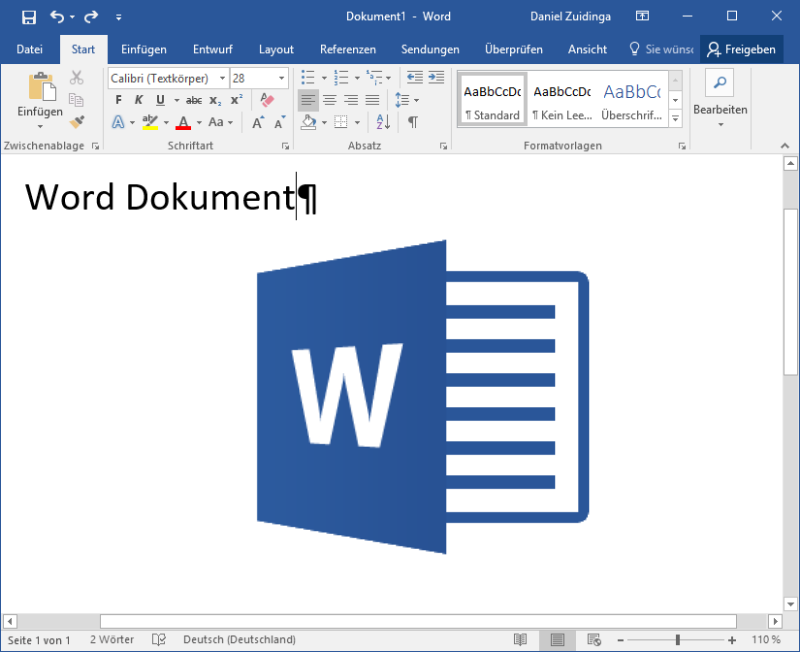
Task: Toggle italic formatting (K)
Action: tap(139, 100)
